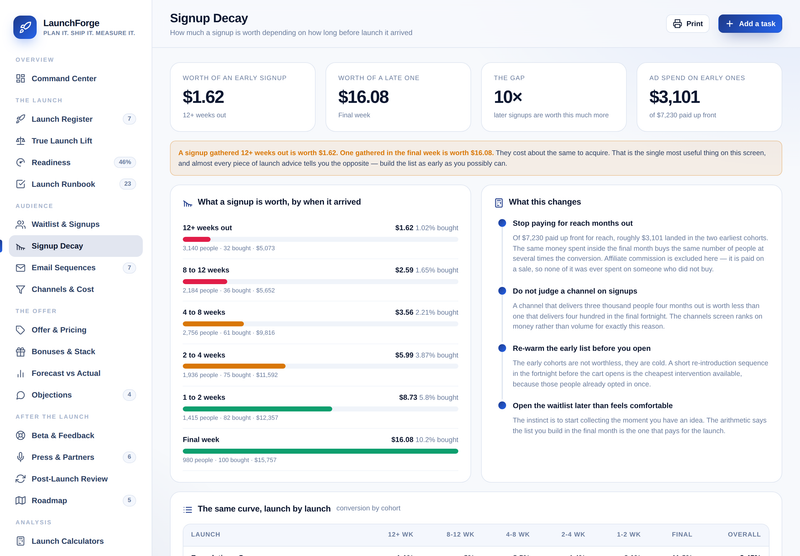Click the Command Center grid icon
800x556 pixels.
(20, 79)
